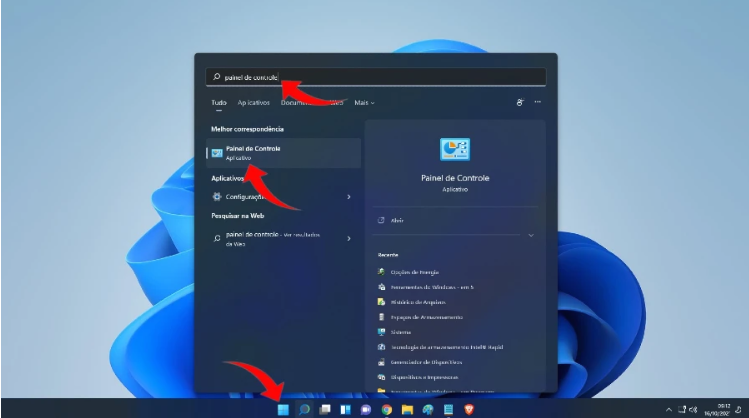Click the taskbar Search magnifier icon

tap(304, 409)
